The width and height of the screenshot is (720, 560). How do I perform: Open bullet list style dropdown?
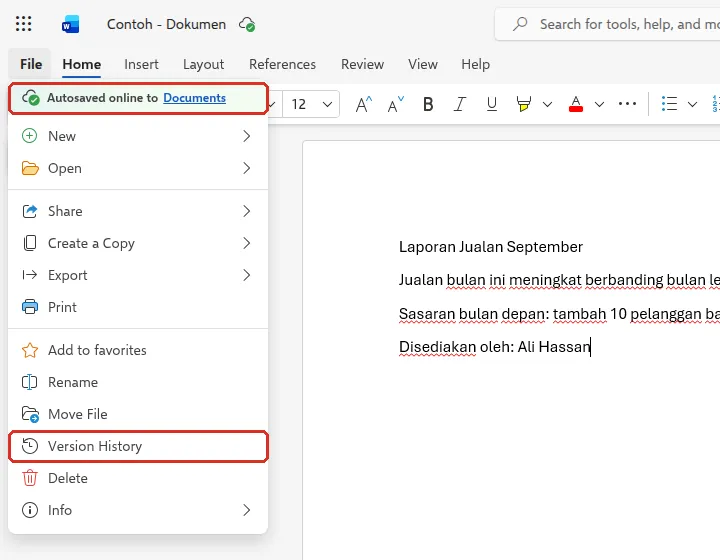pyautogui.click(x=692, y=105)
